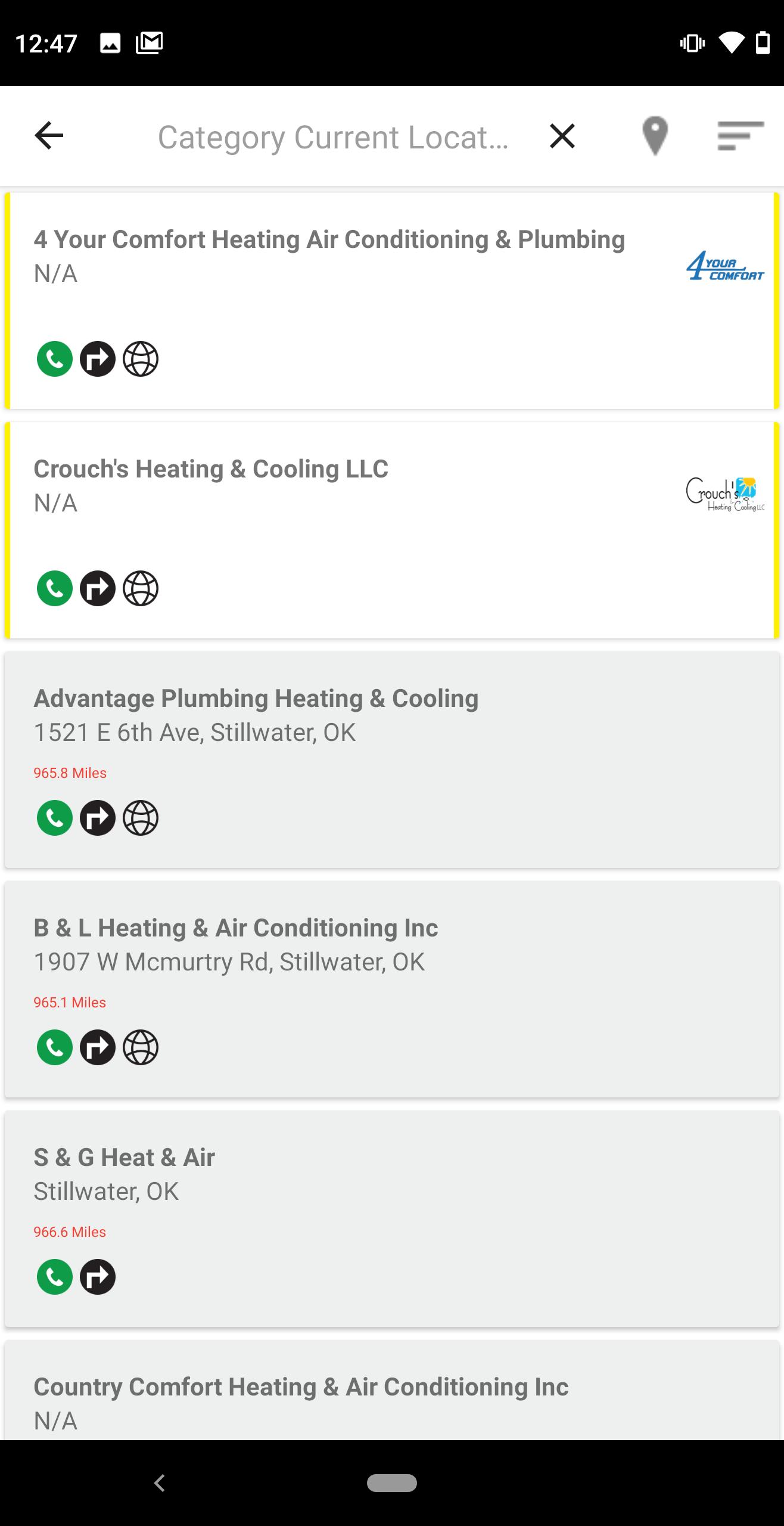
Task: Open 4 Your Comfort website globe icon
Action: [141, 359]
